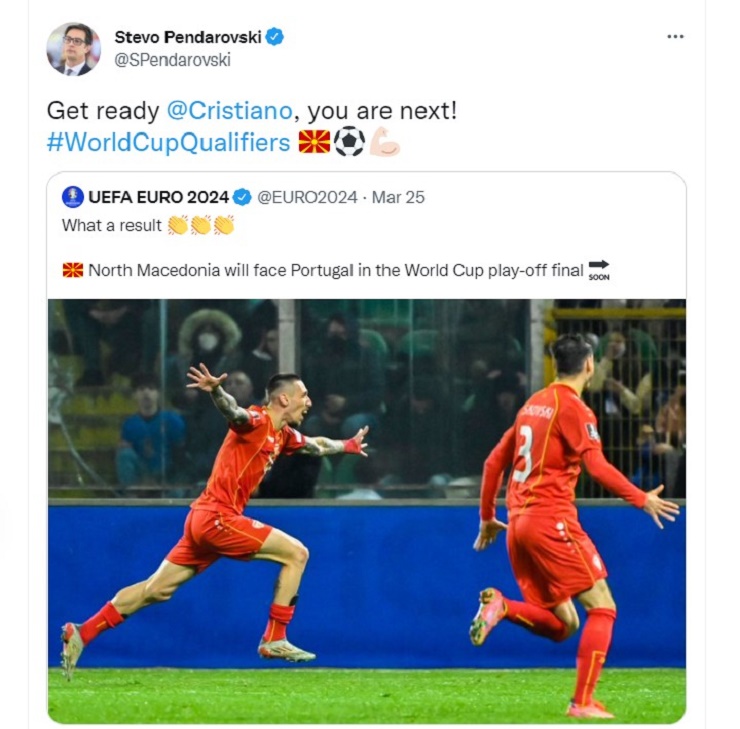The height and width of the screenshot is (729, 740).
Task: Open the #WorldCupQualifiers hashtag link
Action: 168,142
